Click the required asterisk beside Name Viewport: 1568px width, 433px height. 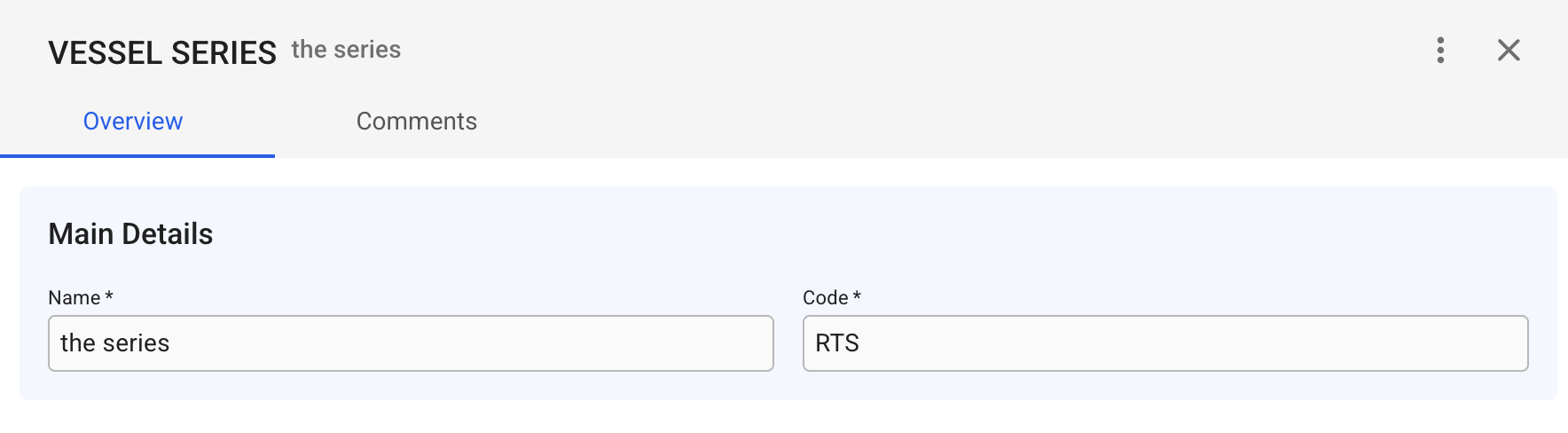(109, 296)
